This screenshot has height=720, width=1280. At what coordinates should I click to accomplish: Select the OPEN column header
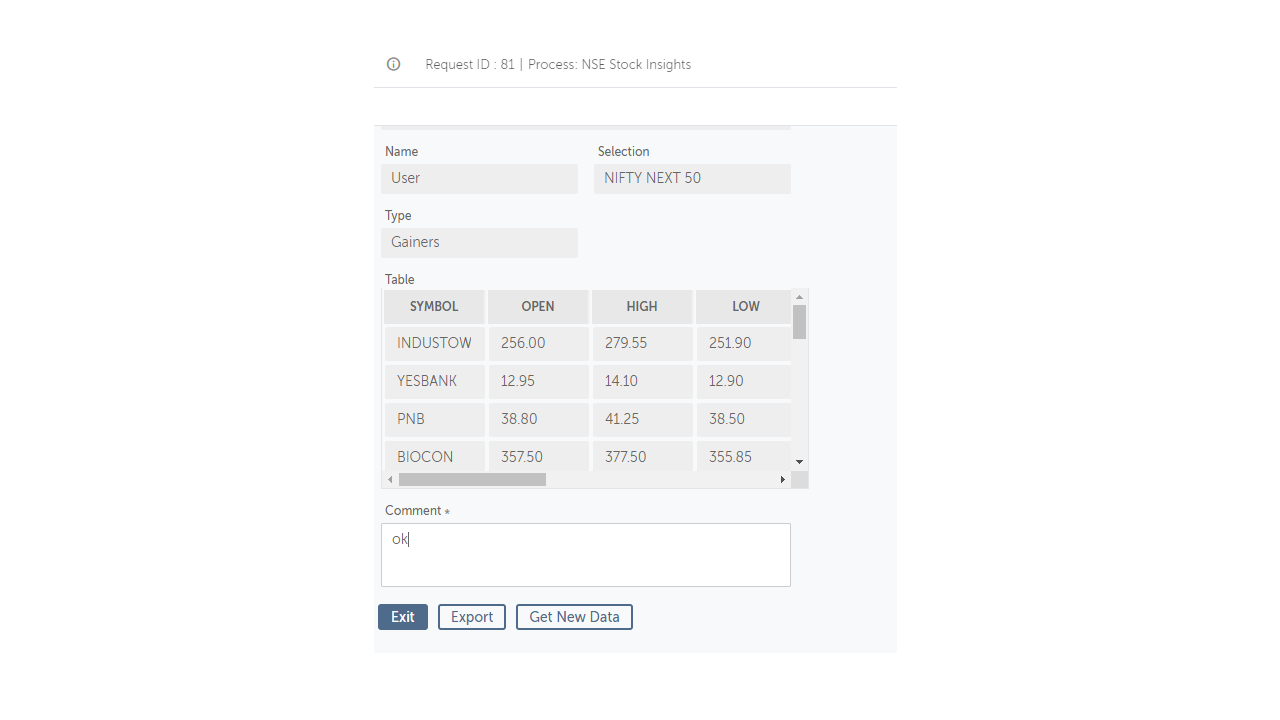tap(538, 307)
